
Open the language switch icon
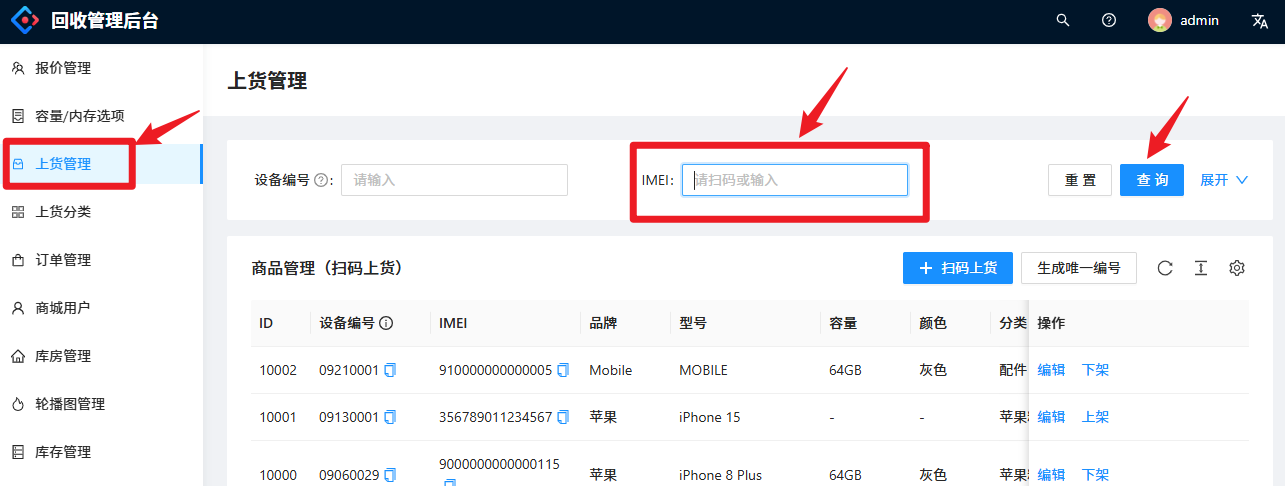click(1260, 20)
